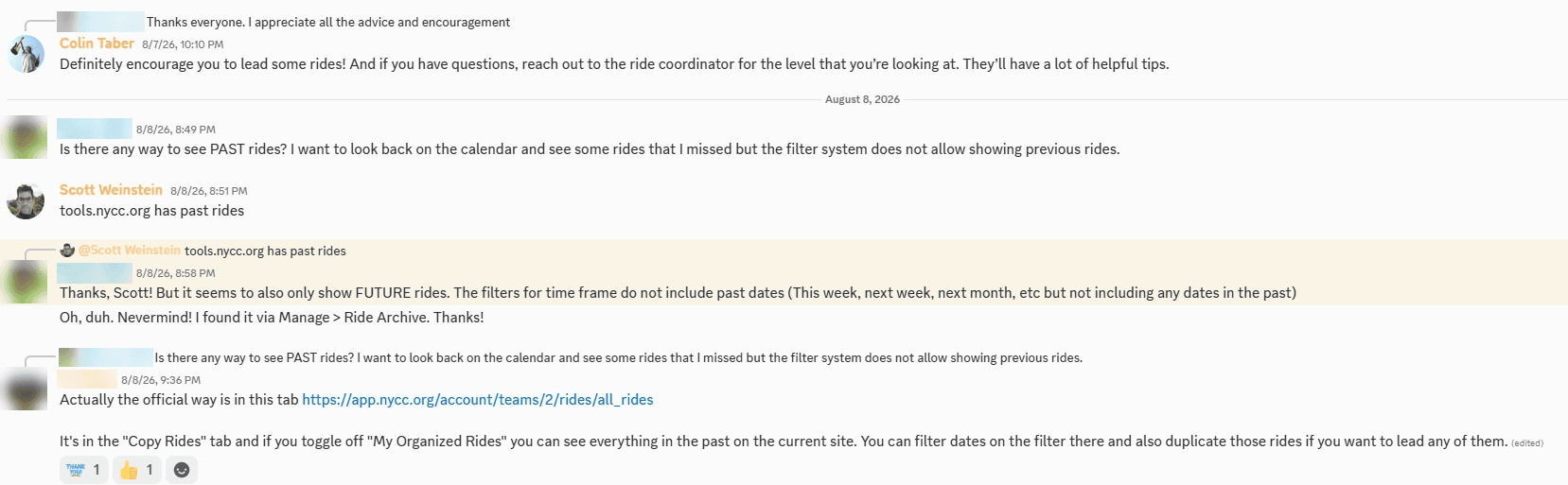Screen dimensions: 1568x485
Task: Click blurred avatar of 8:49 PM message
Action: point(26,138)
